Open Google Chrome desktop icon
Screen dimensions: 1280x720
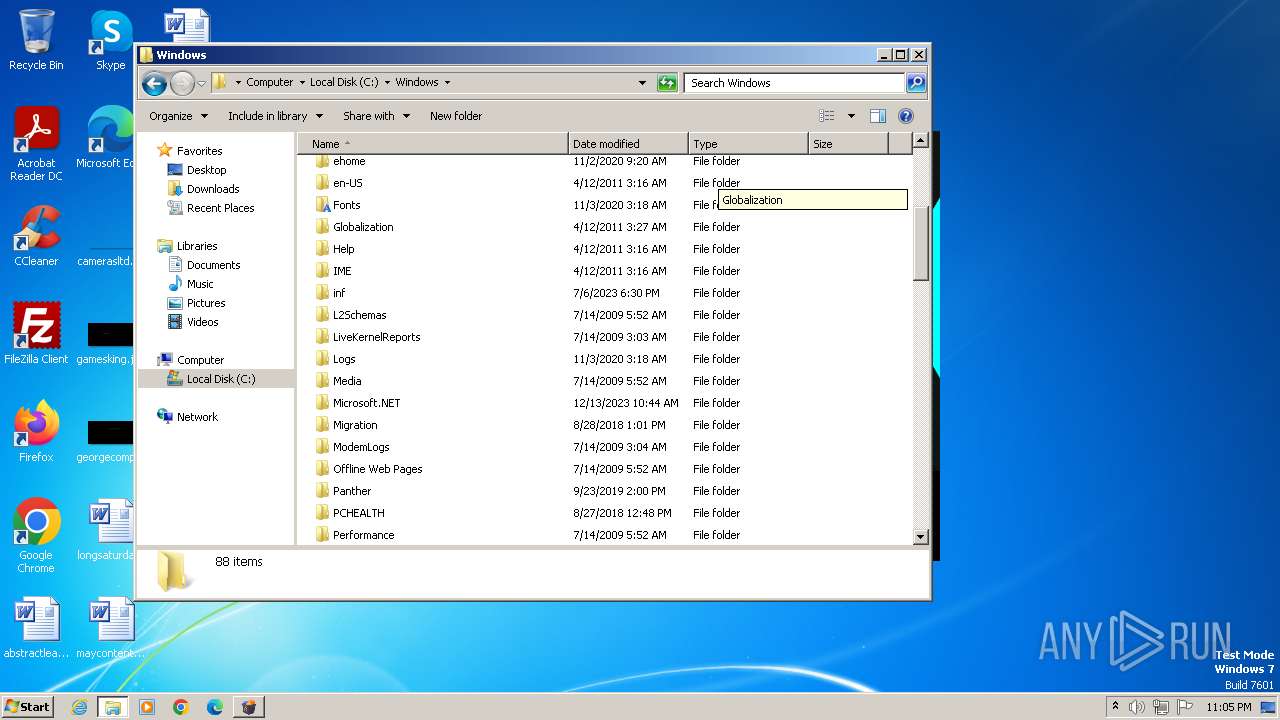pyautogui.click(x=36, y=536)
